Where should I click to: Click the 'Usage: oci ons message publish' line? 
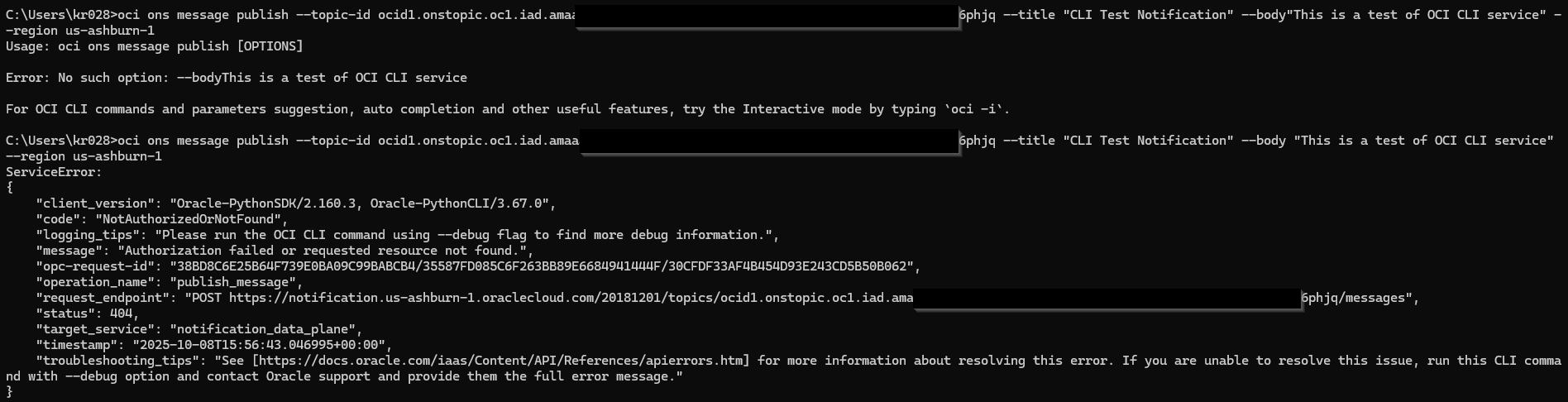[x=155, y=46]
